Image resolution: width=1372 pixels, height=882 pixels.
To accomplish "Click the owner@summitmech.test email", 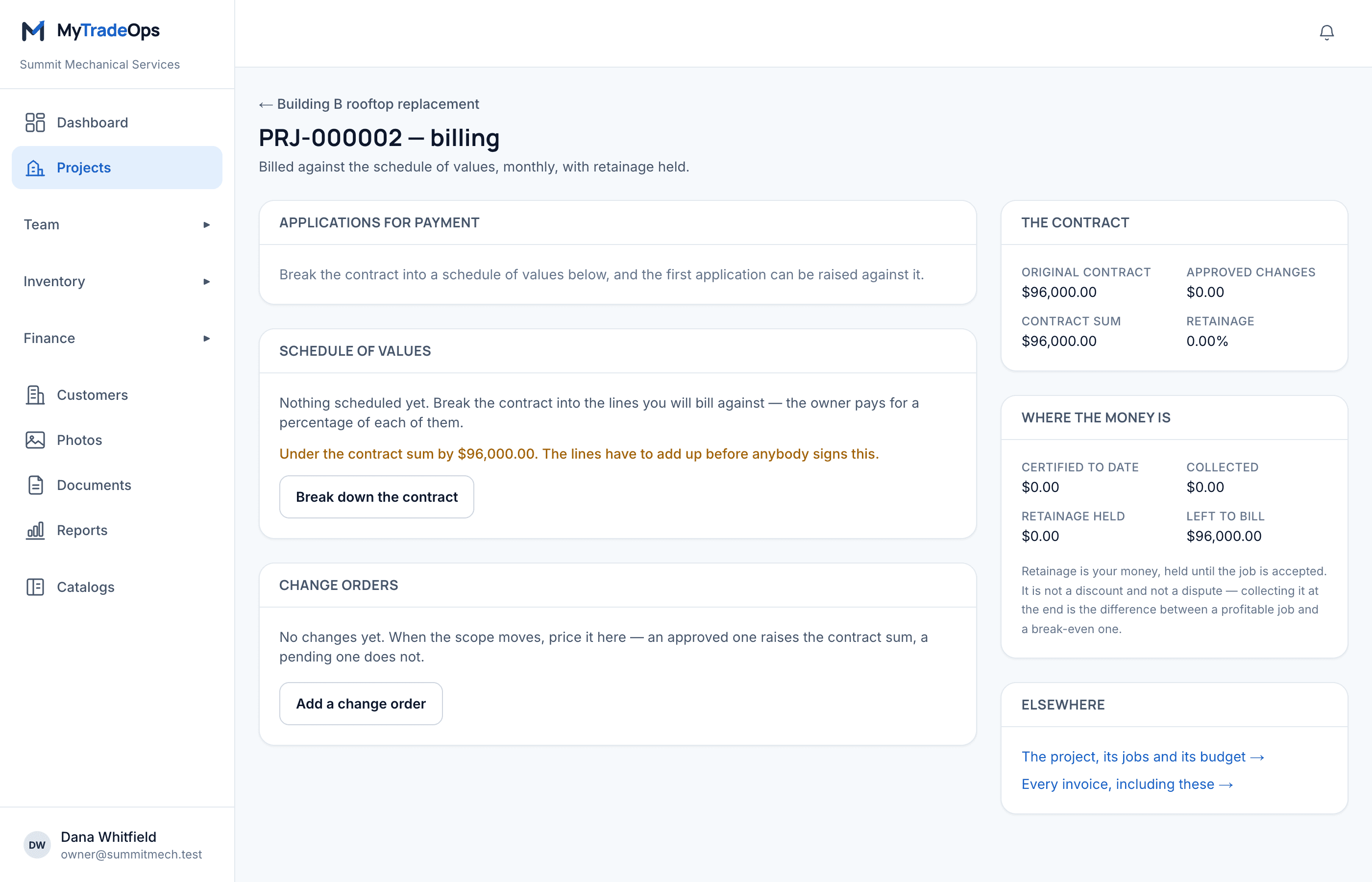I will [131, 855].
